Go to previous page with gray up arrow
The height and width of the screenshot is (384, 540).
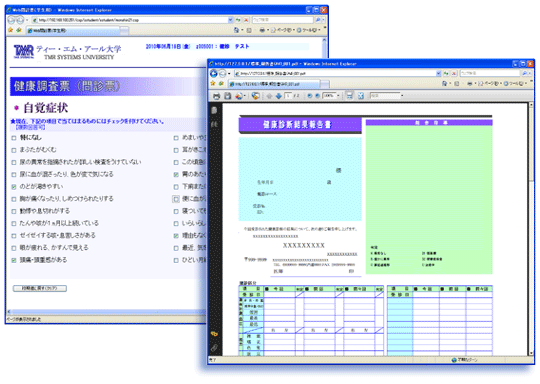[269, 96]
